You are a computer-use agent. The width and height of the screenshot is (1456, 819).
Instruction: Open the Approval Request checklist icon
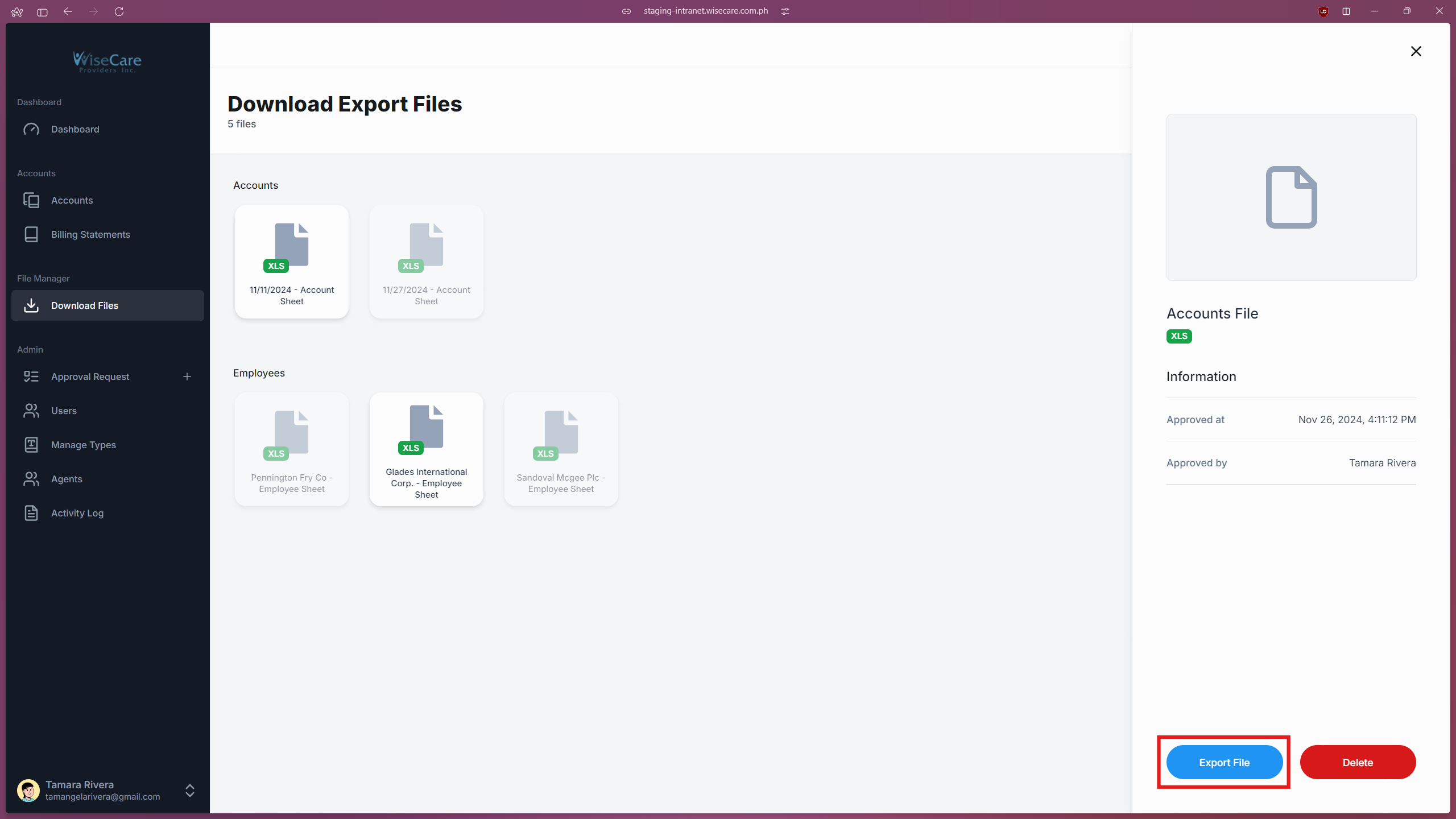click(x=31, y=376)
